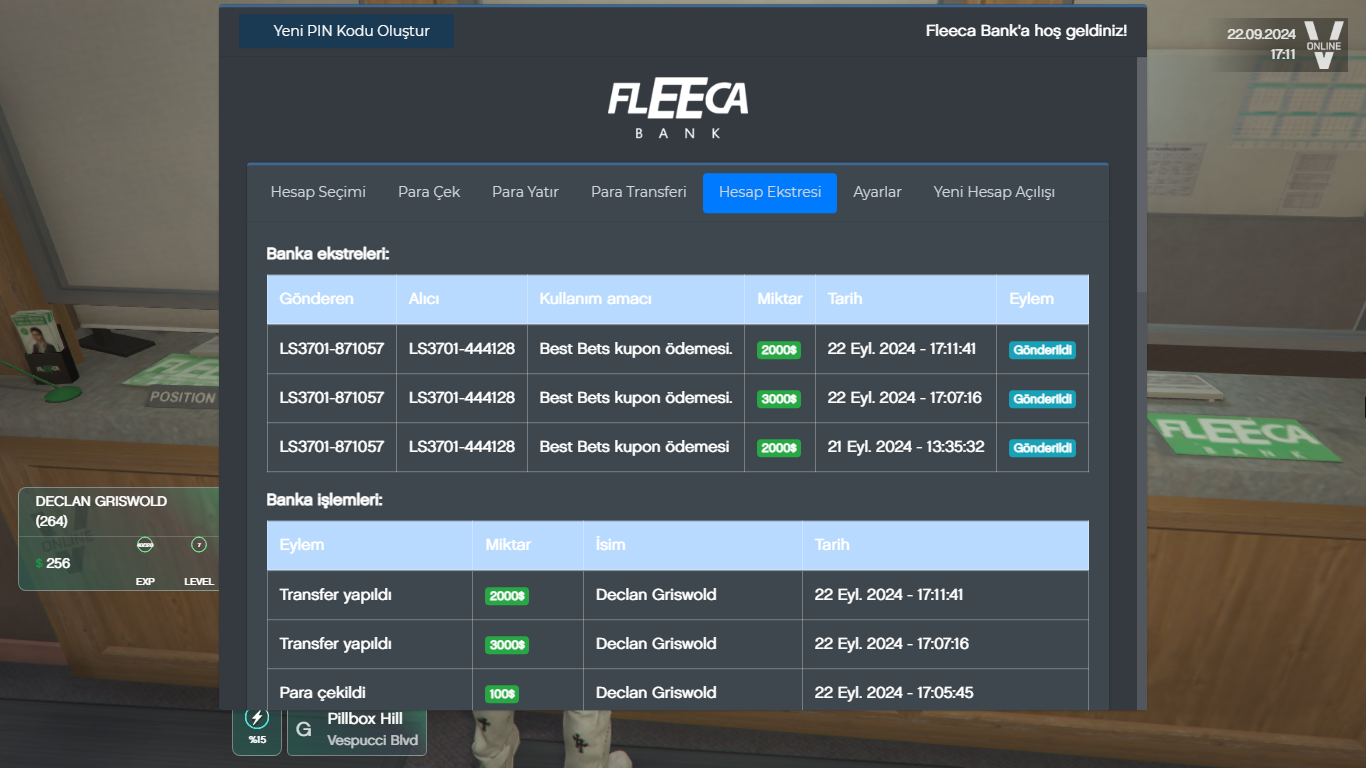Click 'Best Bets kupon ödemesi.' in 17:11:41 row

[636, 349]
